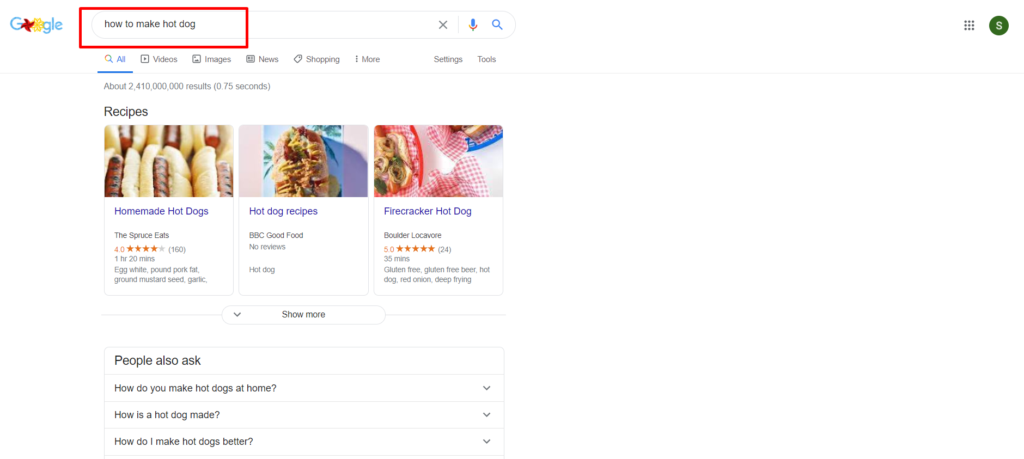This screenshot has width=1024, height=459.
Task: Open the News results tab
Action: (262, 59)
